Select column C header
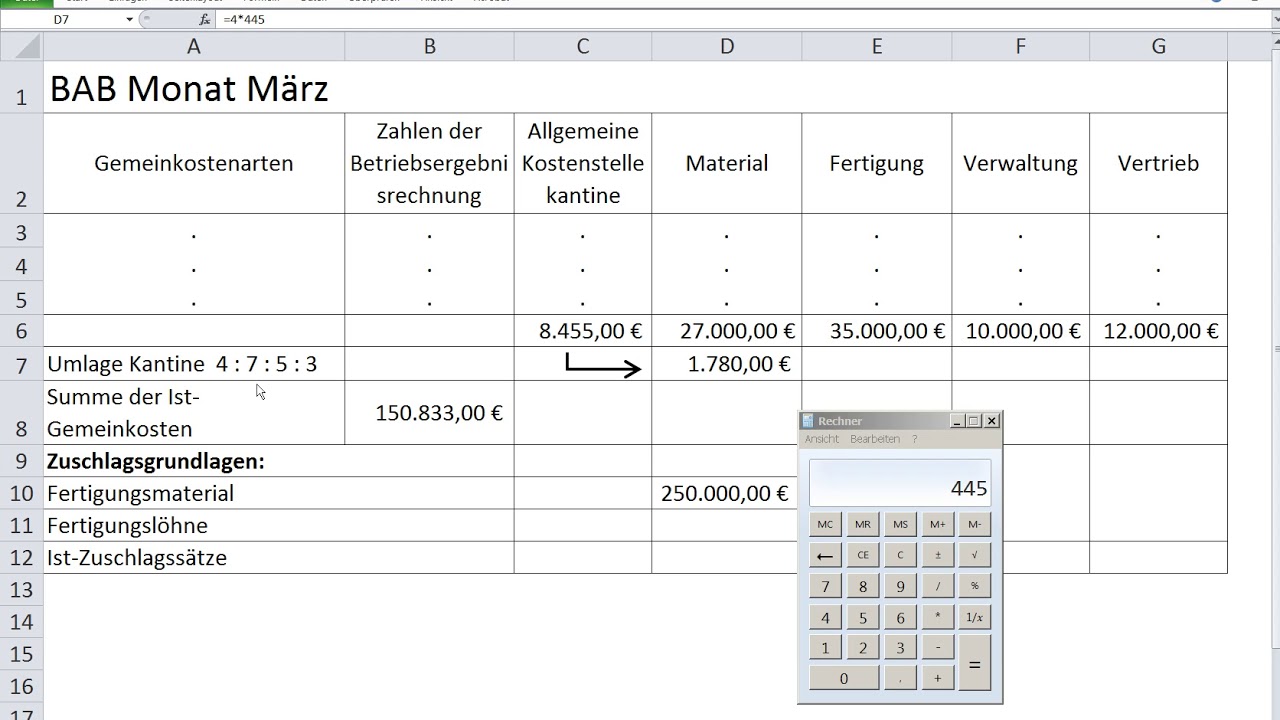Image resolution: width=1280 pixels, height=720 pixels. click(583, 46)
